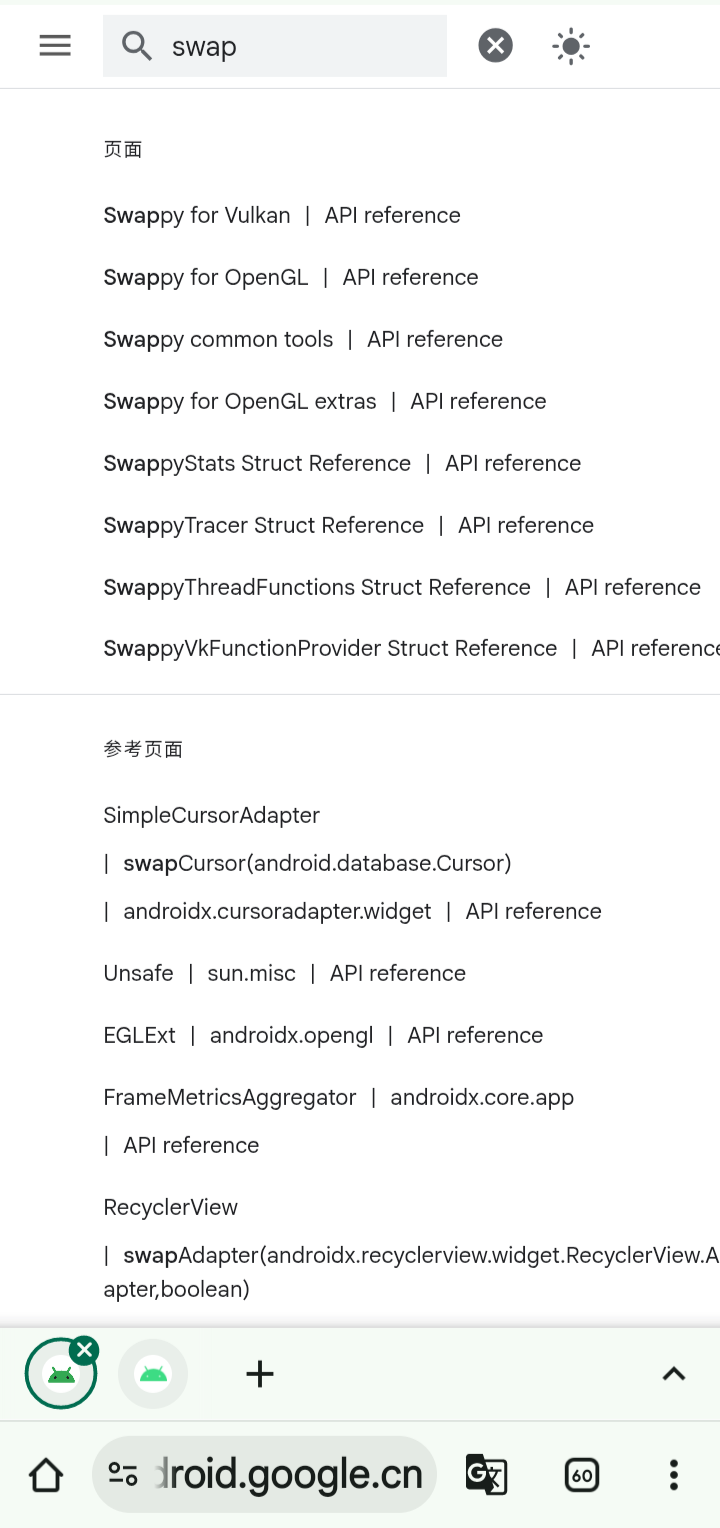Close the active tab with the green X badge
This screenshot has width=720, height=1528.
[85, 1350]
